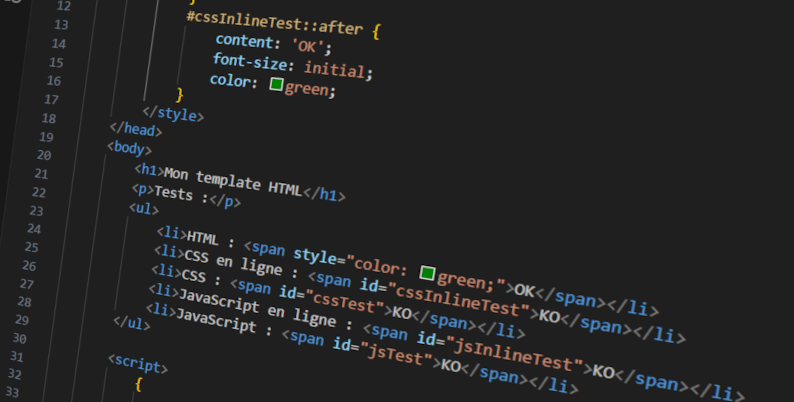Place cursor on the 'font-size' property

coord(251,62)
